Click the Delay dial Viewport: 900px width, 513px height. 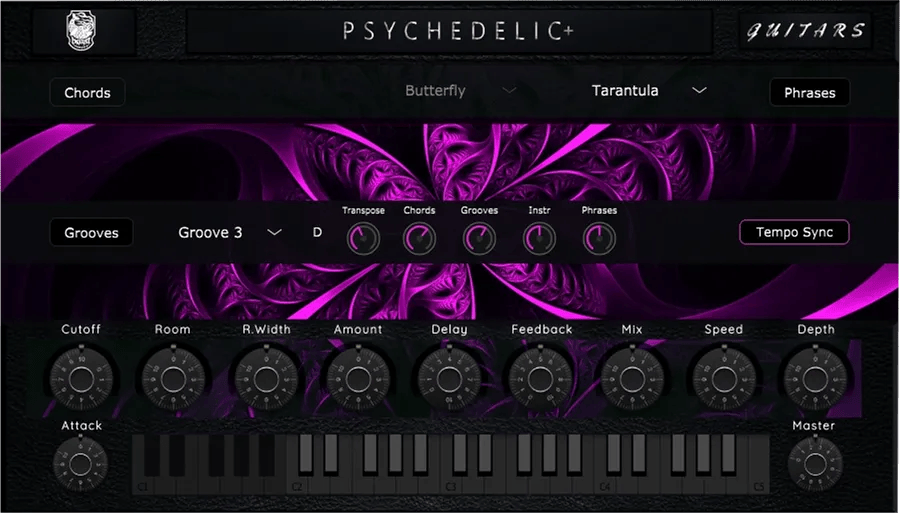[x=449, y=378]
